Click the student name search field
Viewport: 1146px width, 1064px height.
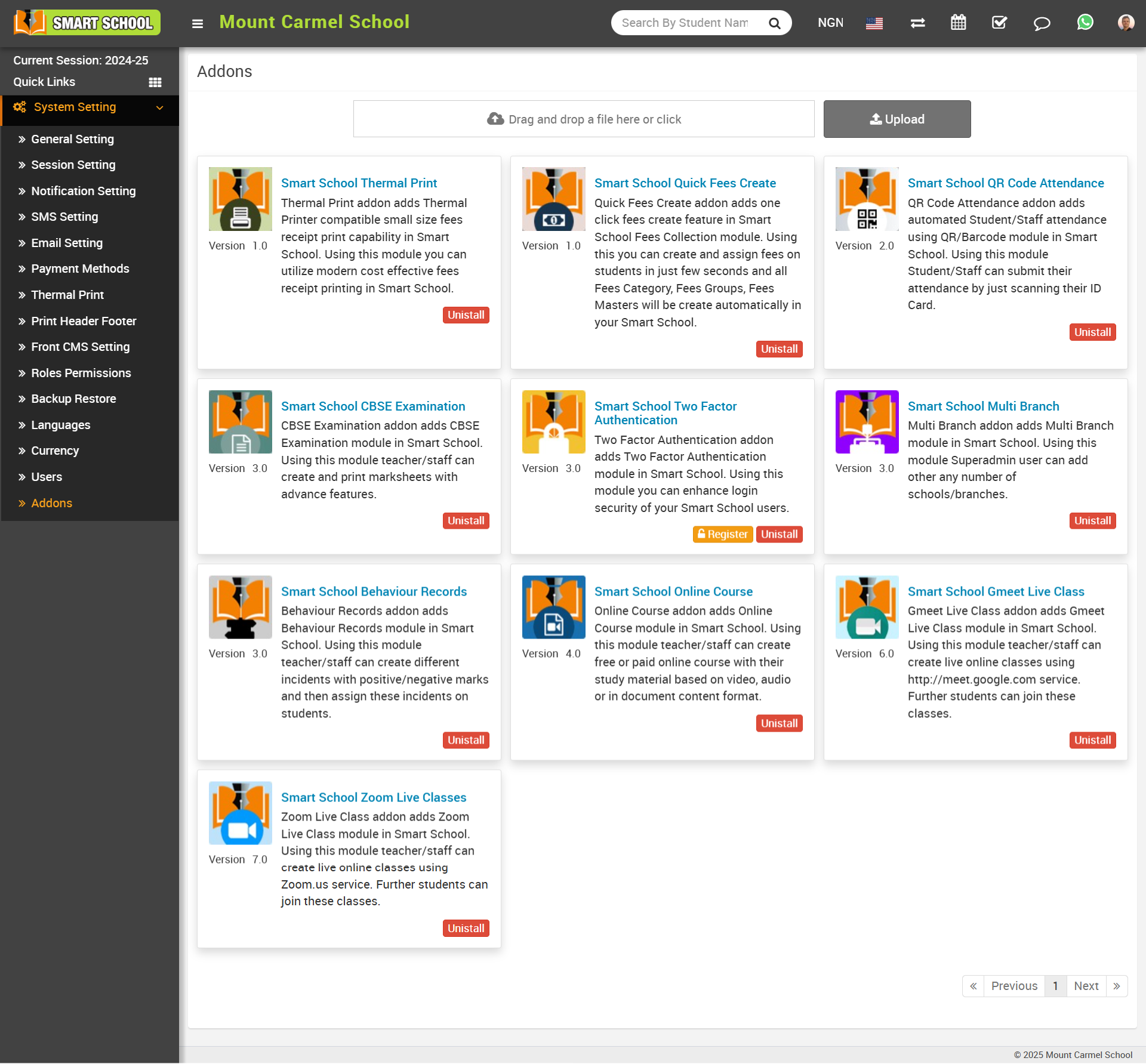(x=685, y=23)
